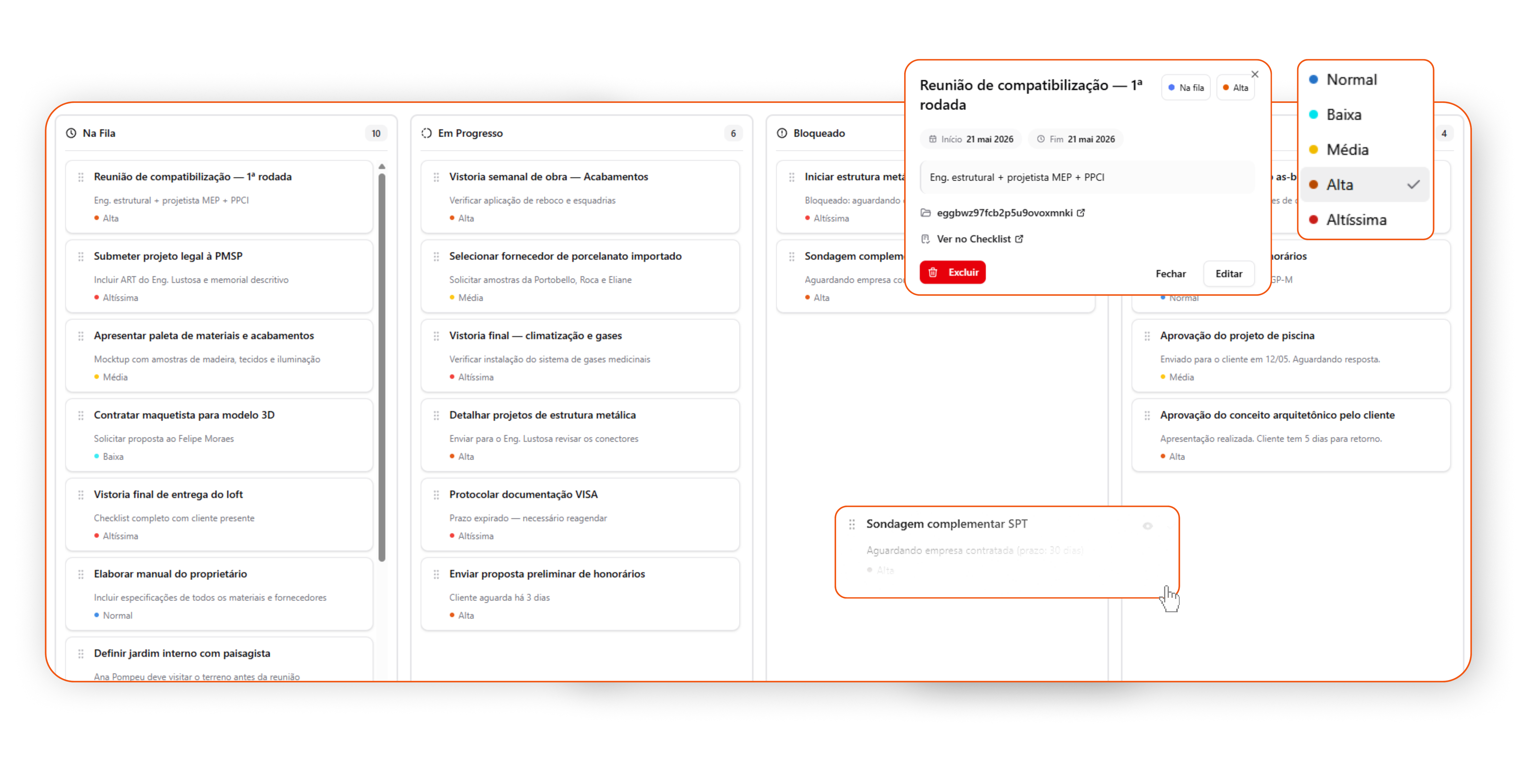The height and width of the screenshot is (784, 1529).
Task: Click Enviar proposta preliminar de honorários title
Action: tap(547, 574)
